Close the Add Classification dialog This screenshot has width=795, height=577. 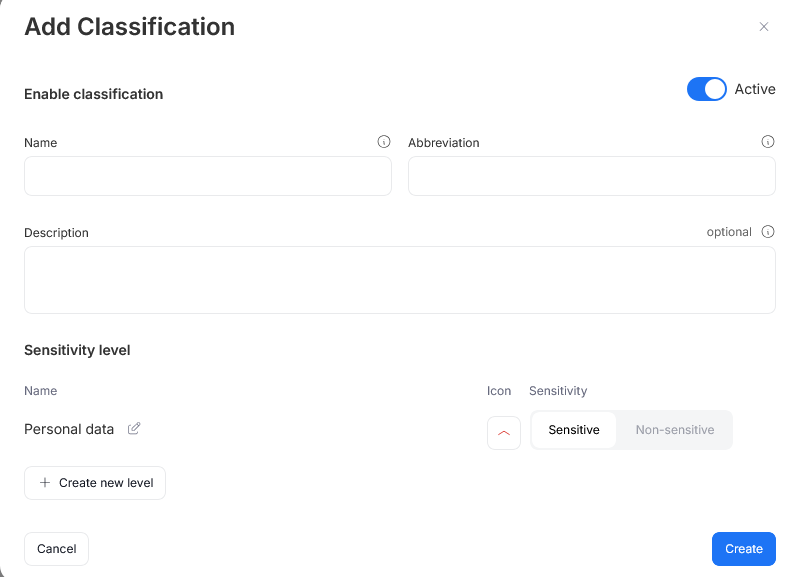click(x=764, y=27)
